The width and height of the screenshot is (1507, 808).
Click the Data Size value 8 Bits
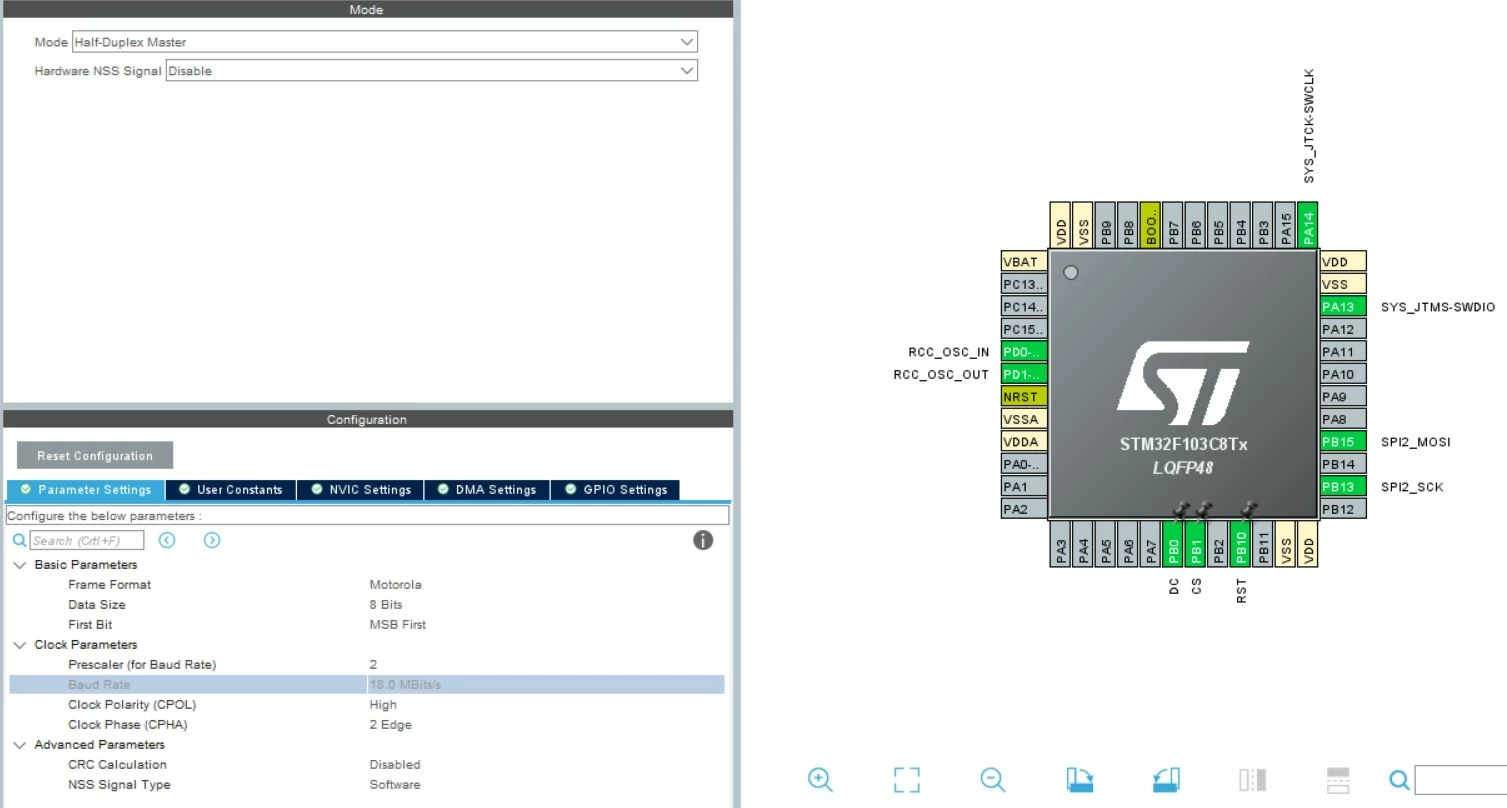click(x=386, y=605)
